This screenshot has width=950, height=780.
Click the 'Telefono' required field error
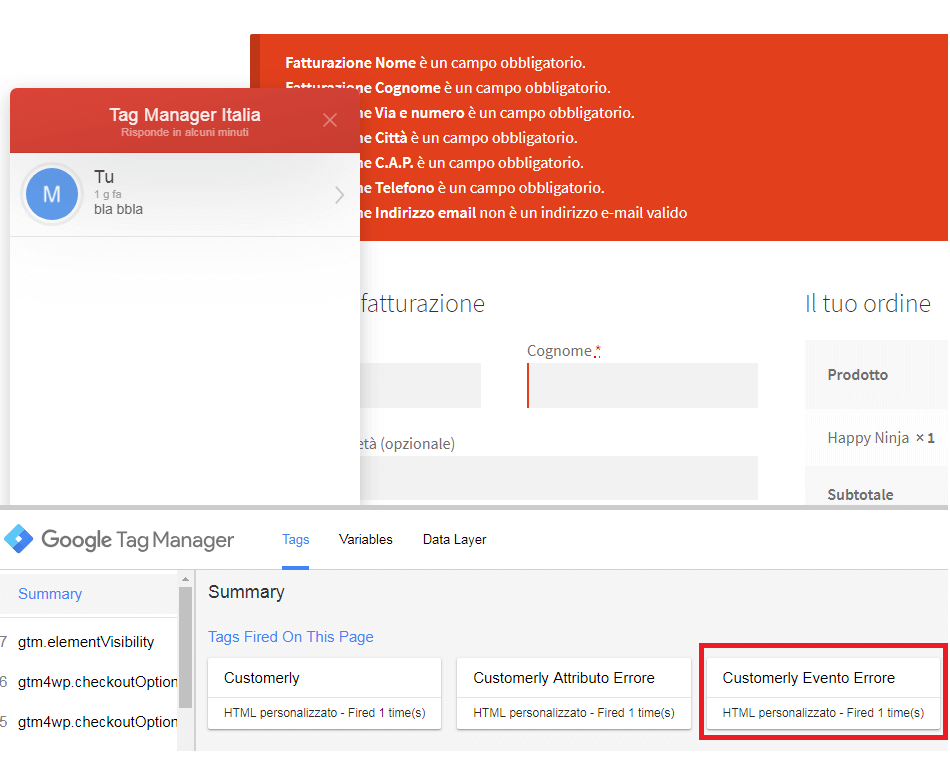pos(482,188)
